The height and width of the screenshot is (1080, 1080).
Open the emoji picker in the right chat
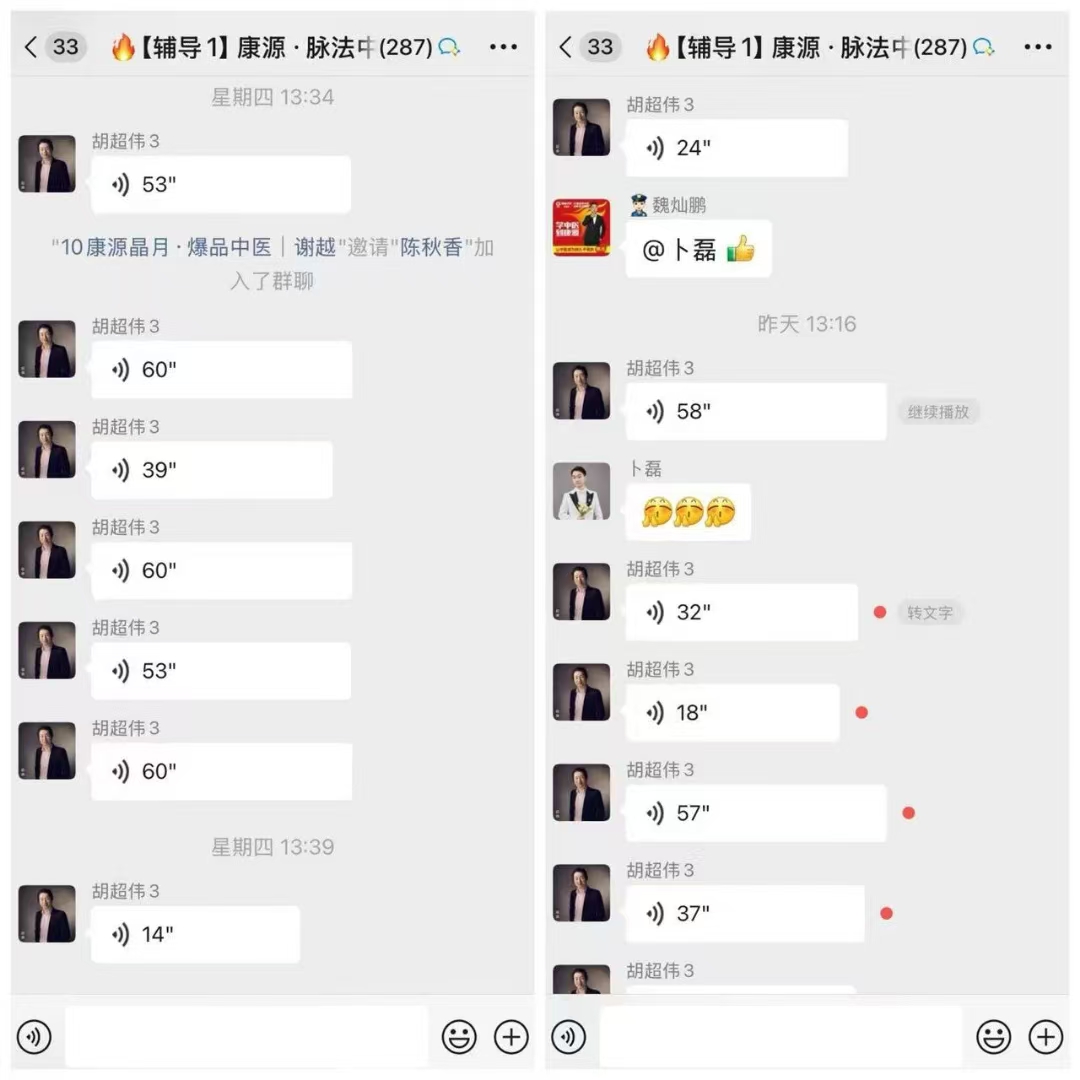(x=993, y=1037)
